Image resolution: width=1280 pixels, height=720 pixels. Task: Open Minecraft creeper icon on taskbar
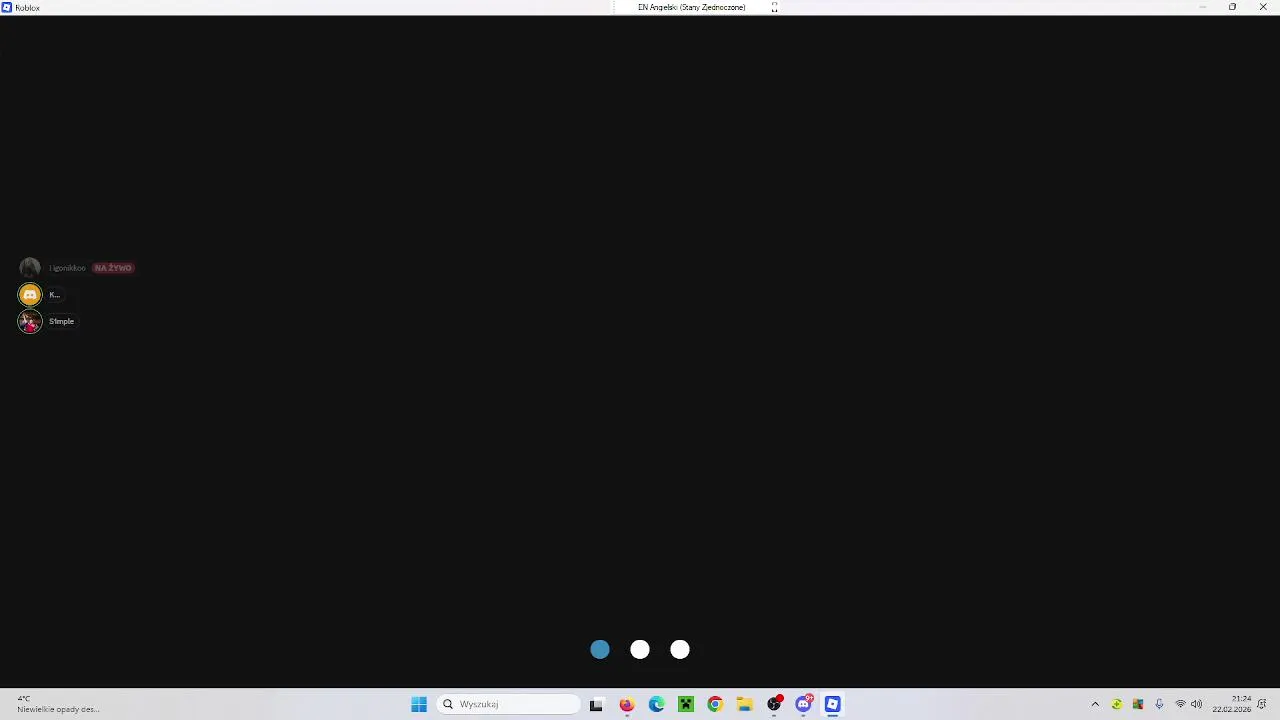pyautogui.click(x=686, y=704)
